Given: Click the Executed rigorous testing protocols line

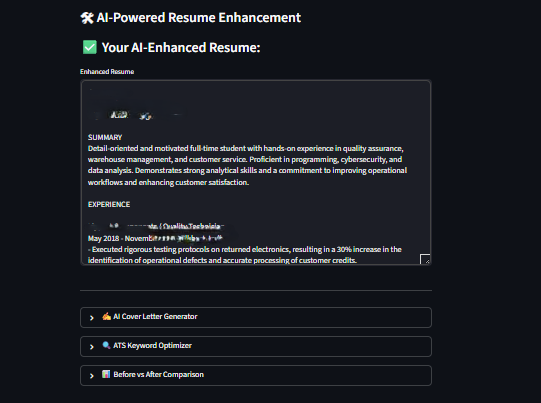Looking at the screenshot, I should pyautogui.click(x=245, y=249).
